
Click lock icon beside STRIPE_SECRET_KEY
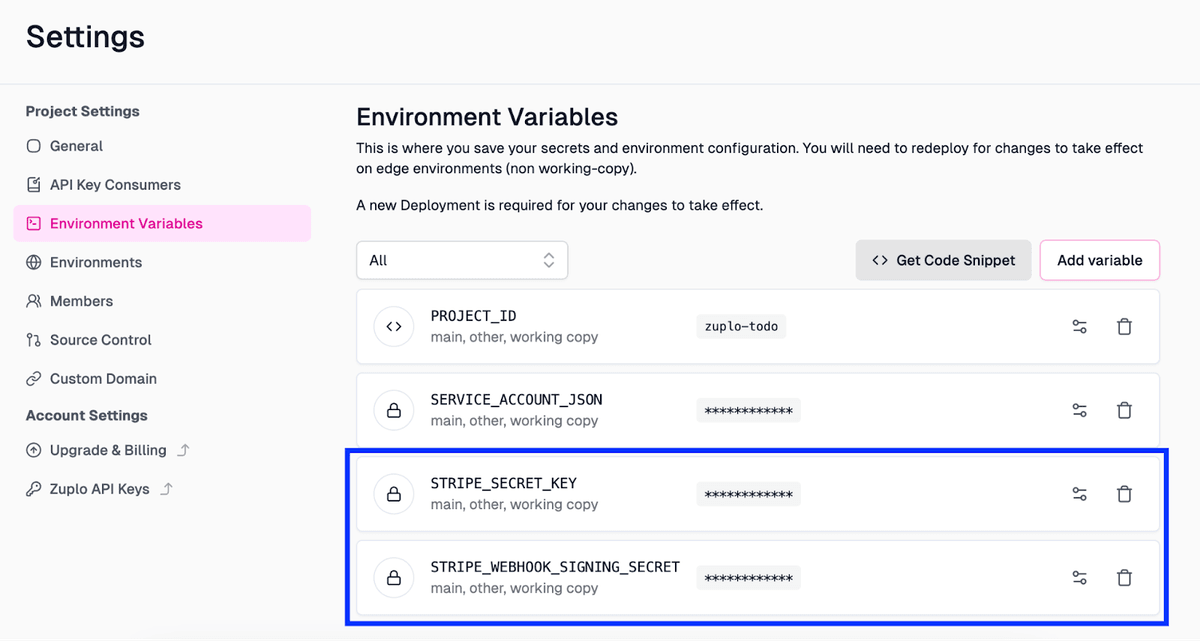(394, 494)
